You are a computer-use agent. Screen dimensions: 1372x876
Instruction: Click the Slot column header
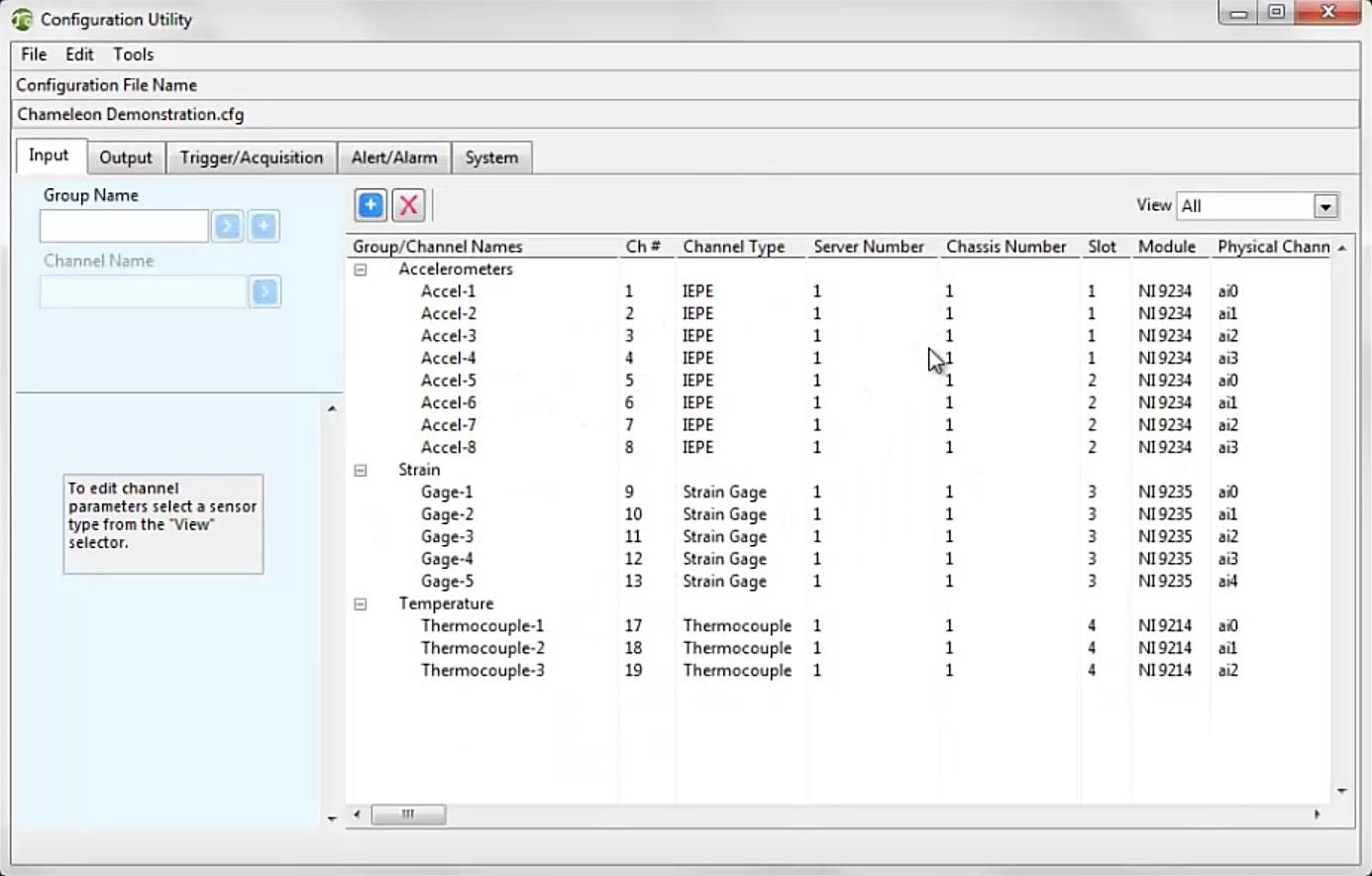[x=1106, y=247]
